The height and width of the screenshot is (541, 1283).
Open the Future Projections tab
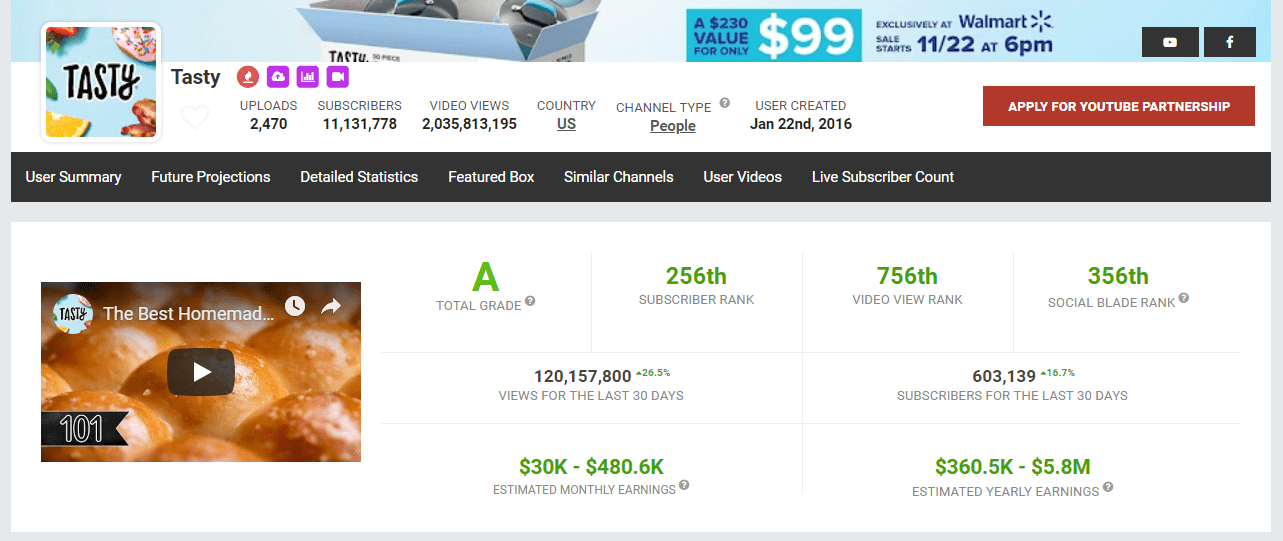(211, 177)
